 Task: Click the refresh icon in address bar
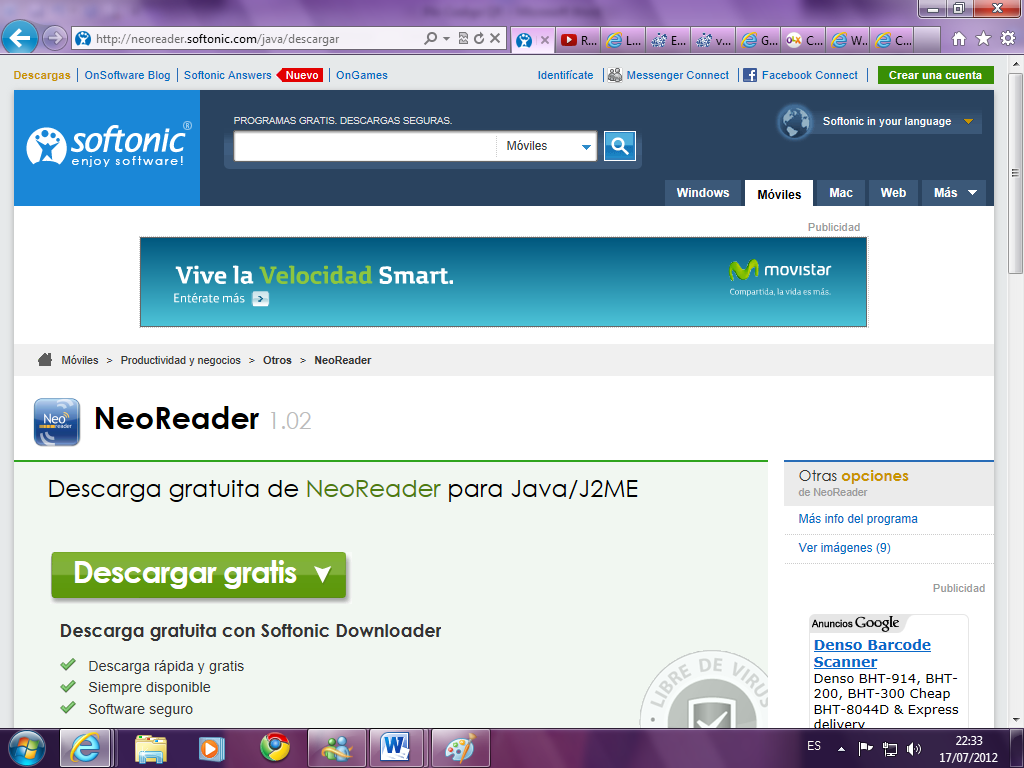click(x=479, y=39)
